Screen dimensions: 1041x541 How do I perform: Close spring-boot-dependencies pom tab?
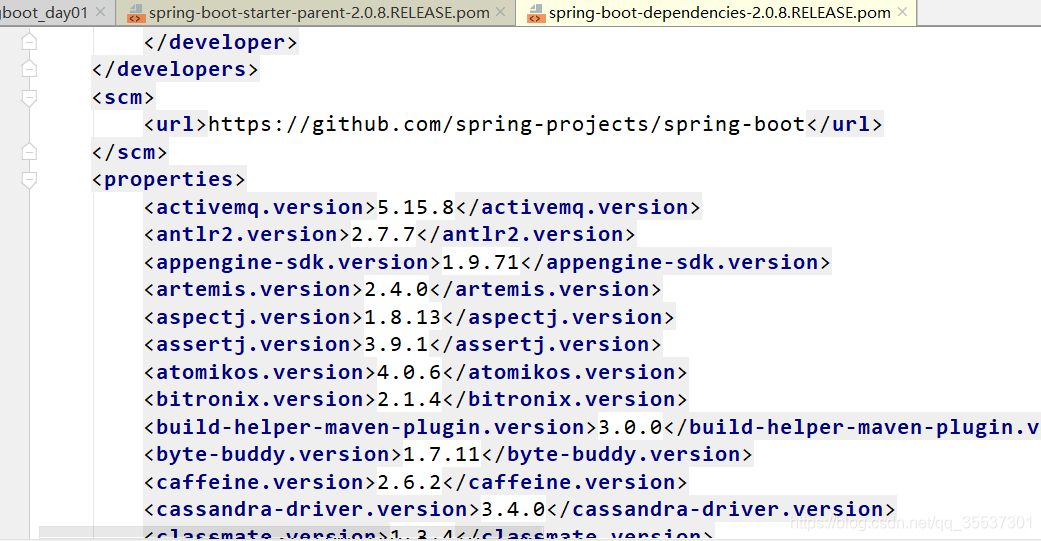[902, 12]
